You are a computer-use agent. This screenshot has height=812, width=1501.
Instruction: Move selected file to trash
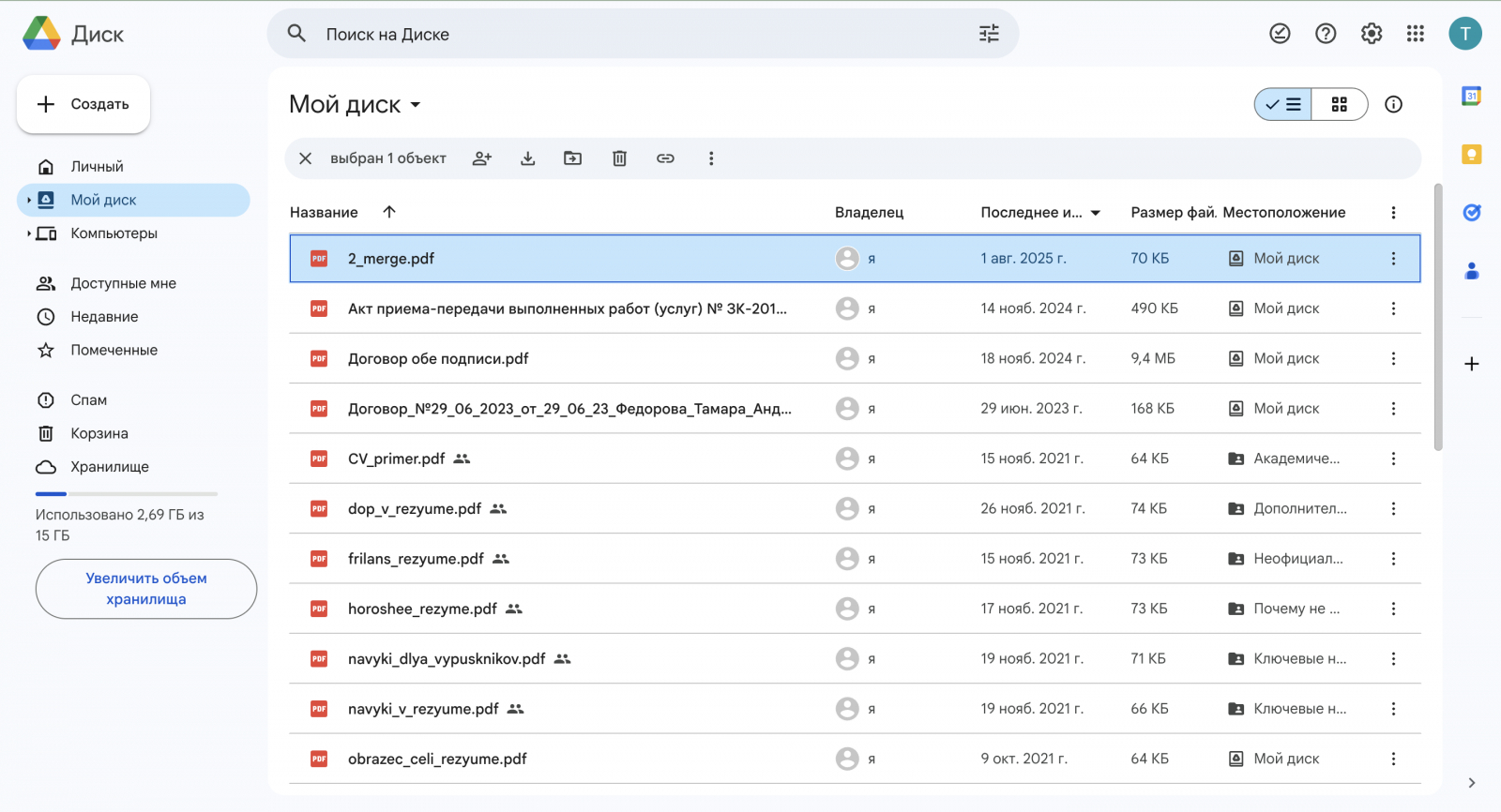click(x=619, y=158)
